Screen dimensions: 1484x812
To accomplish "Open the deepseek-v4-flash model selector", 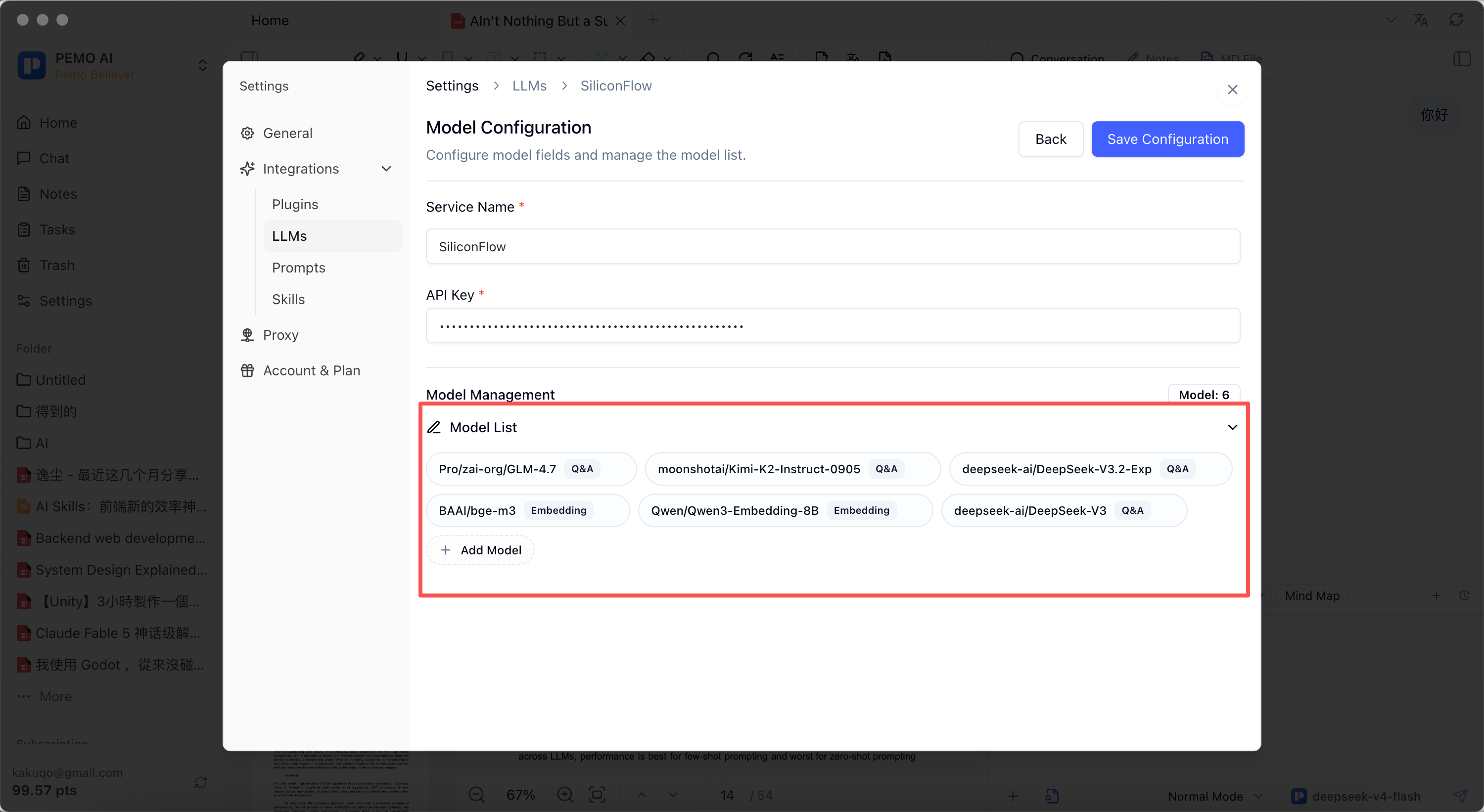I will [x=1356, y=796].
